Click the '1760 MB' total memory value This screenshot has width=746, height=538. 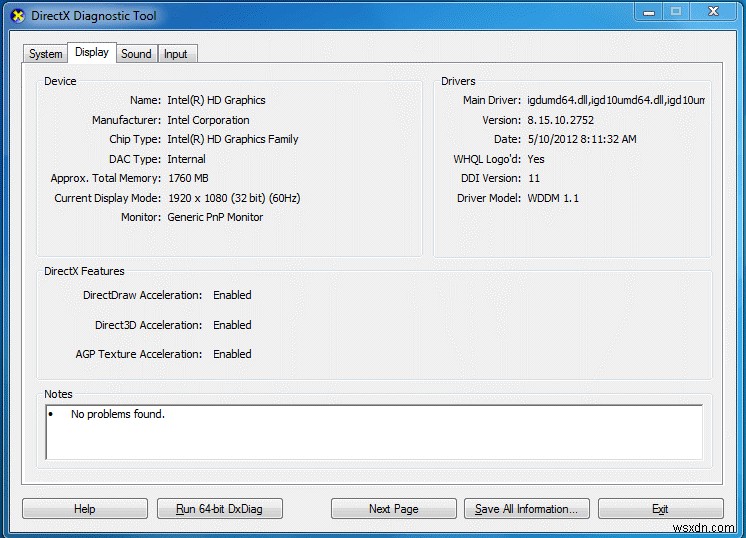pyautogui.click(x=188, y=178)
